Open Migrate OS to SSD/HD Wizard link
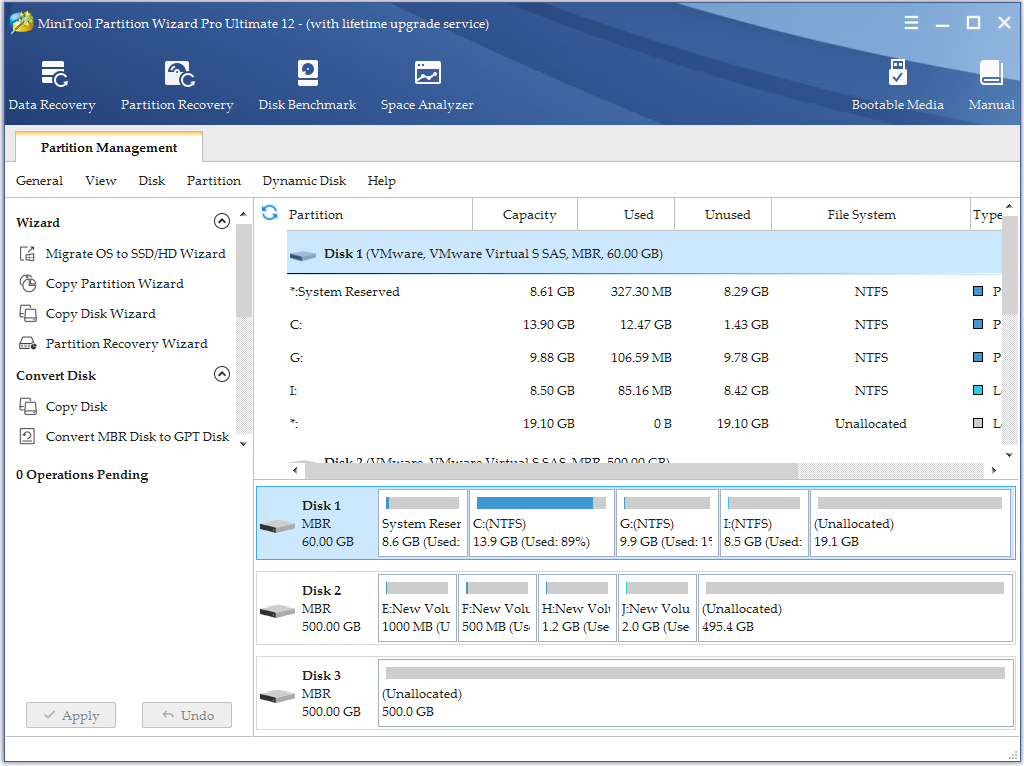Viewport: 1024px width, 766px height. click(x=135, y=253)
